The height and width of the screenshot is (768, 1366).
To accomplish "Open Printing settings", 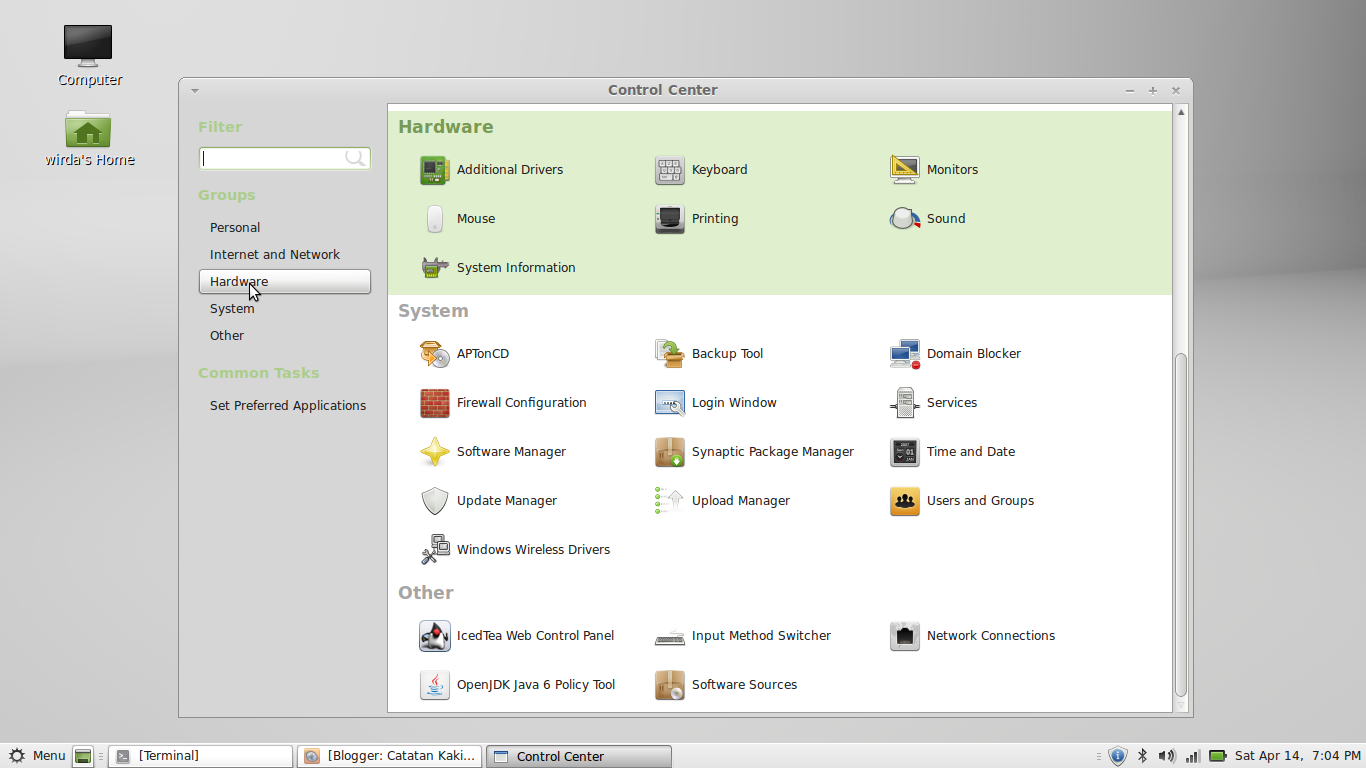I will click(x=714, y=219).
